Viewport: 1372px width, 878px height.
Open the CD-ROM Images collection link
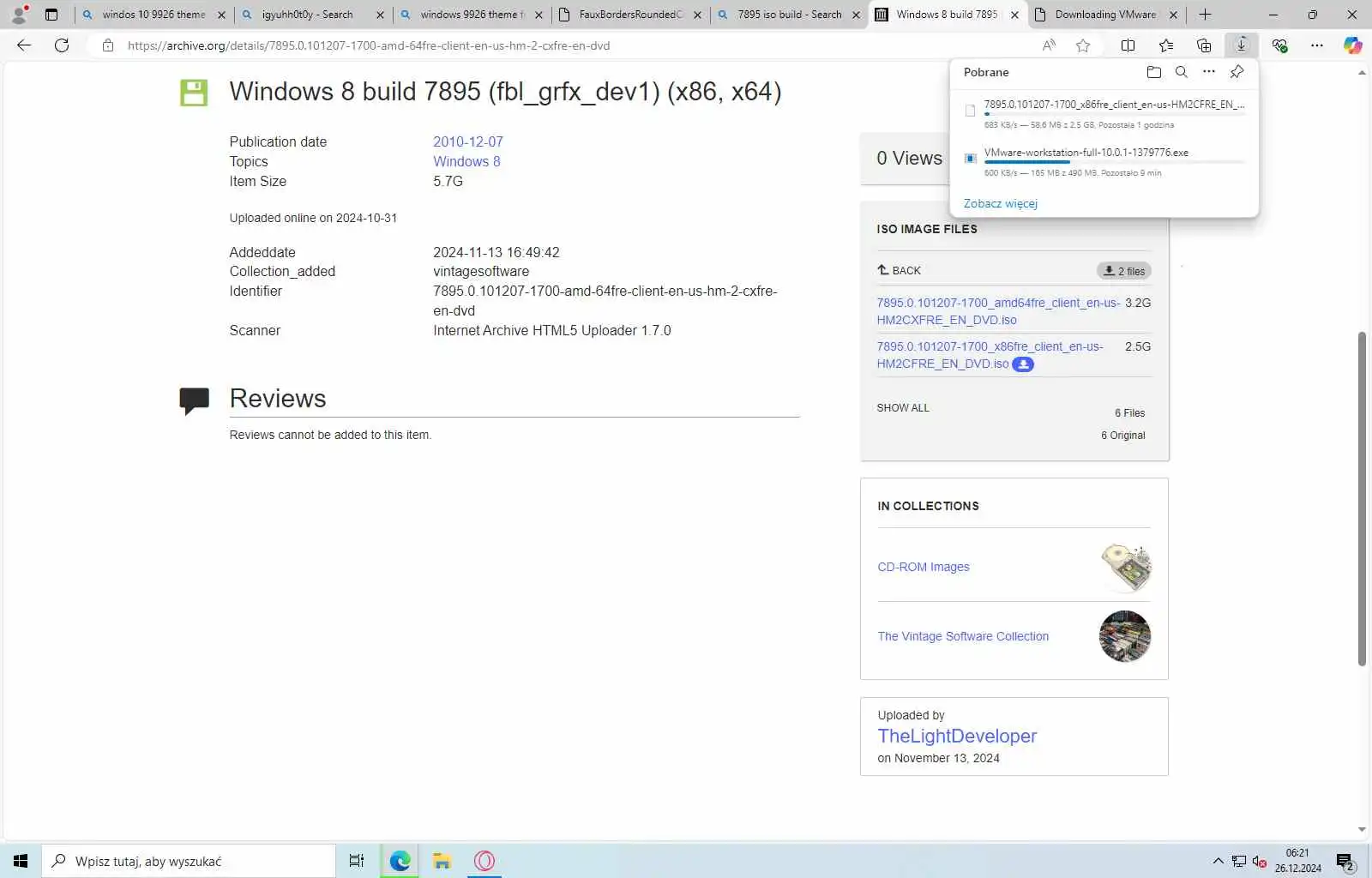click(x=924, y=567)
